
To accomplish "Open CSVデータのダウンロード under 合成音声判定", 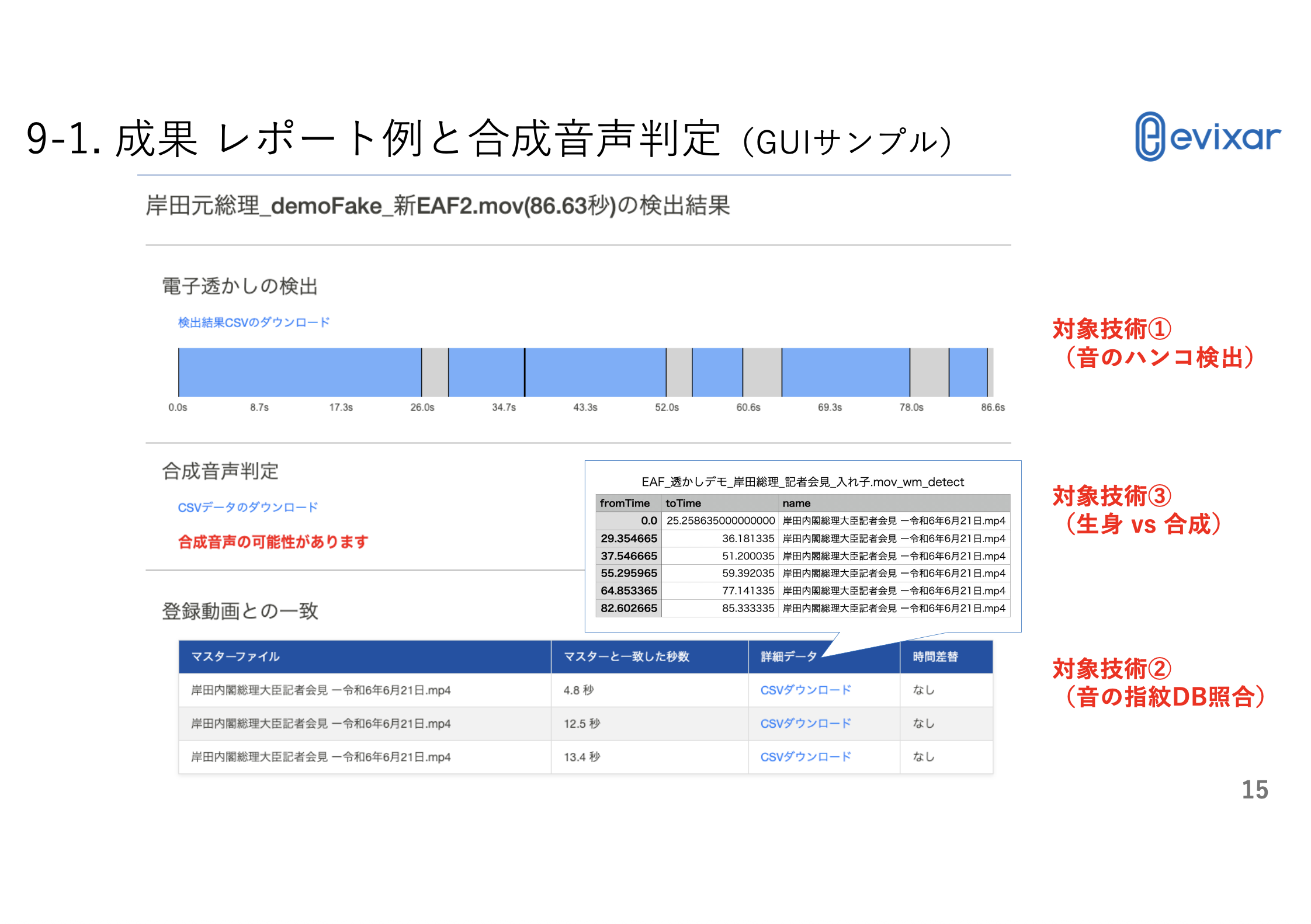I will tap(248, 507).
